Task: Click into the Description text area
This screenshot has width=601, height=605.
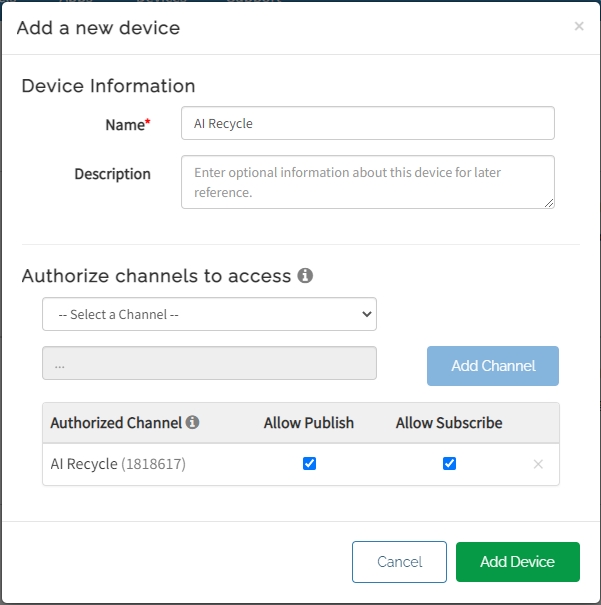Action: 367,182
